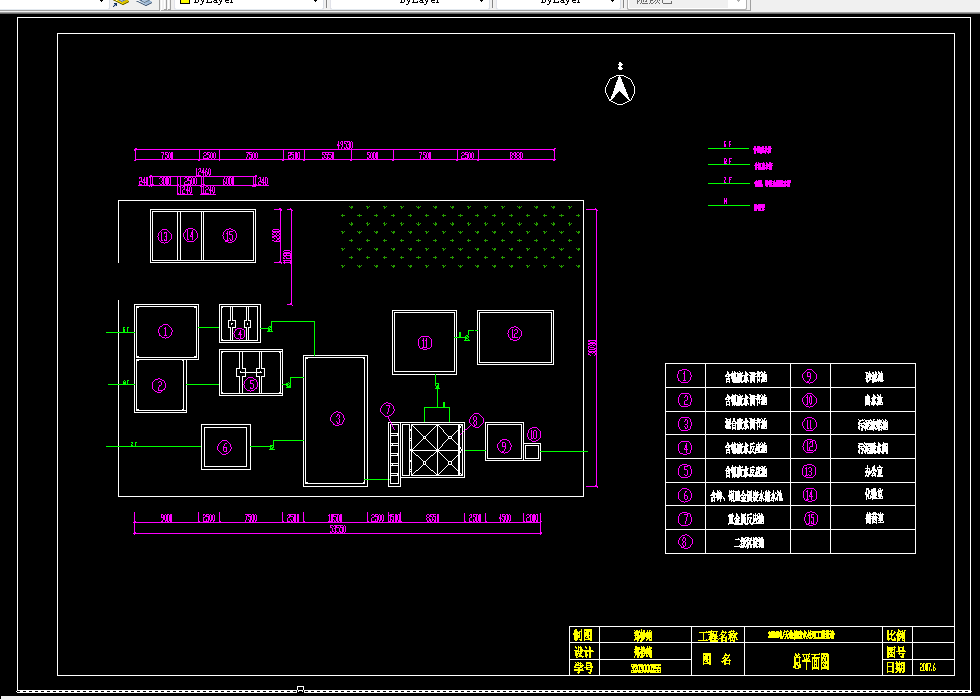Click the 4500 bottom dimension text
This screenshot has width=980, height=700.
504,518
